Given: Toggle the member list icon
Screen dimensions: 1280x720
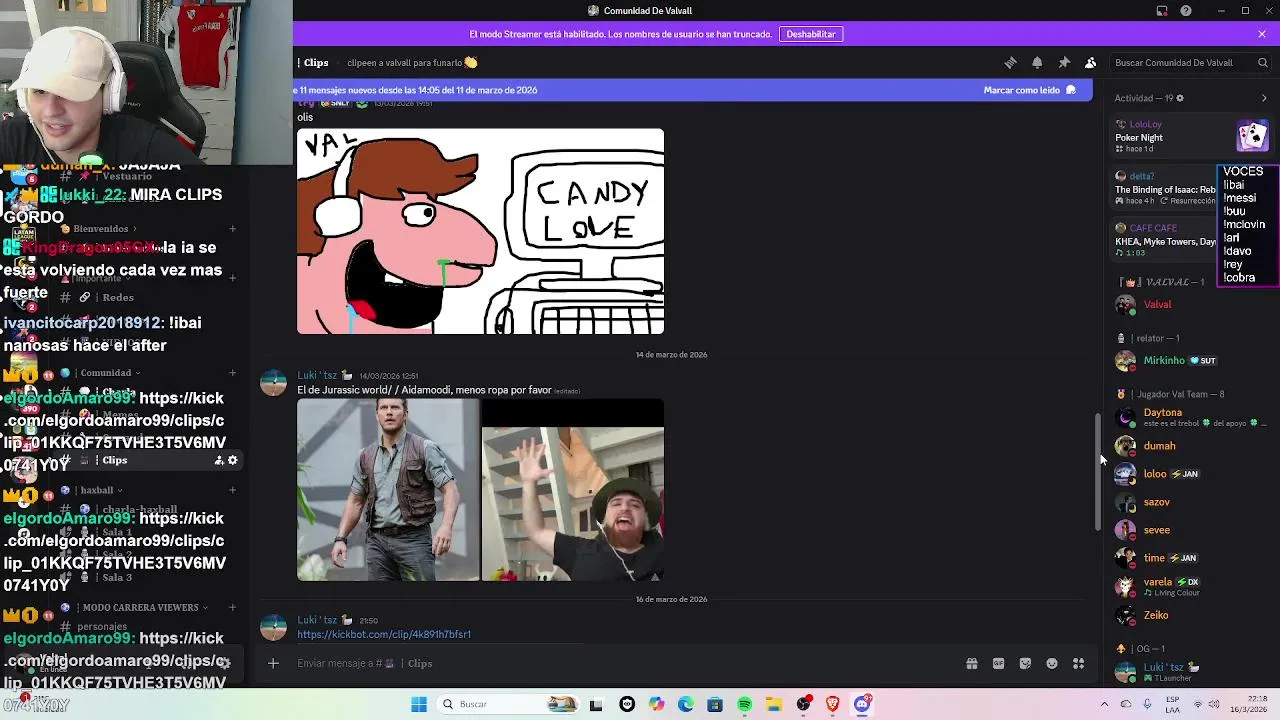Looking at the screenshot, I should pos(1091,62).
